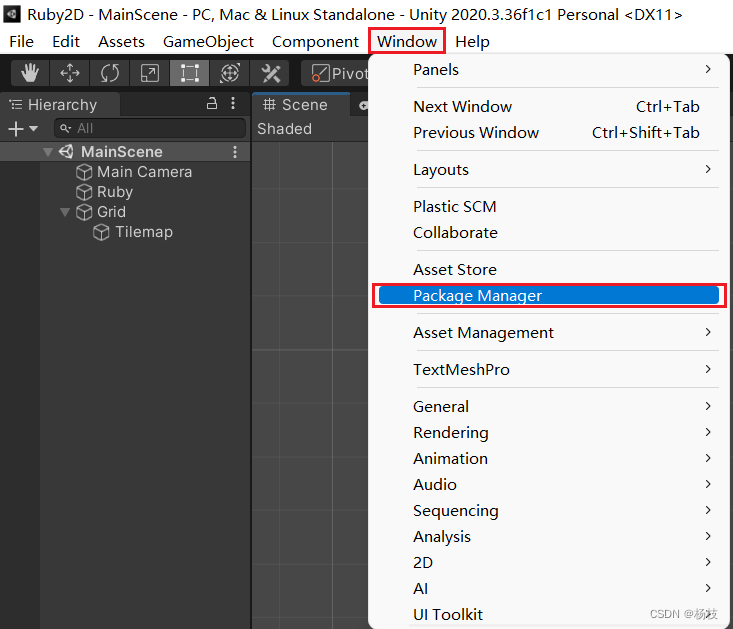Choose Previous Window

pyautogui.click(x=548, y=133)
